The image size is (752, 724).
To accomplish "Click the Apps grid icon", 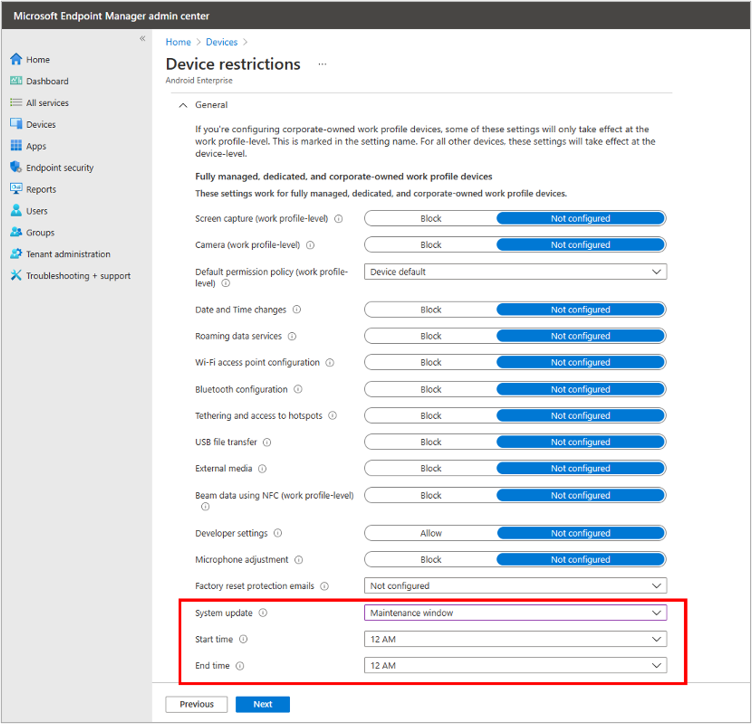I will click(16, 145).
